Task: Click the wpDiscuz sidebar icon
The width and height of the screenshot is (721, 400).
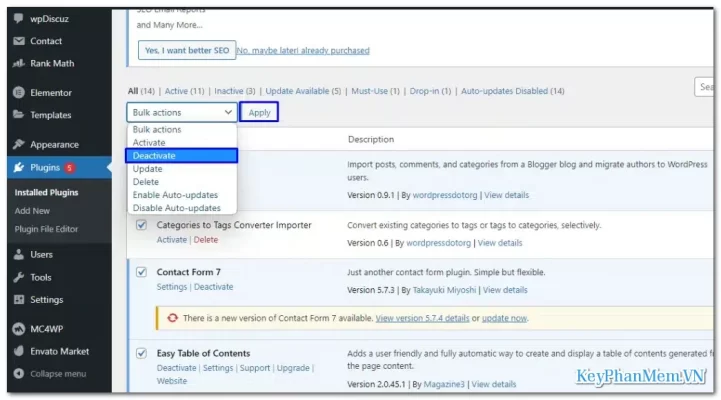Action: click(20, 19)
